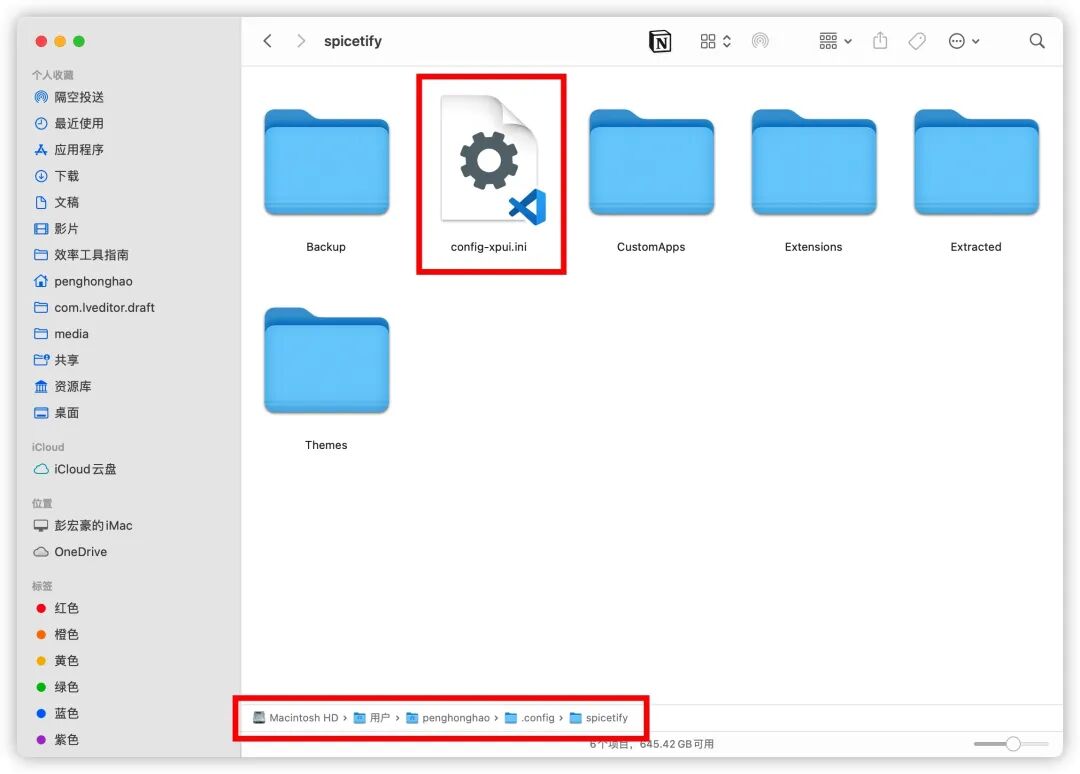Click the Search magnifier icon
This screenshot has width=1080, height=774.
pyautogui.click(x=1037, y=41)
